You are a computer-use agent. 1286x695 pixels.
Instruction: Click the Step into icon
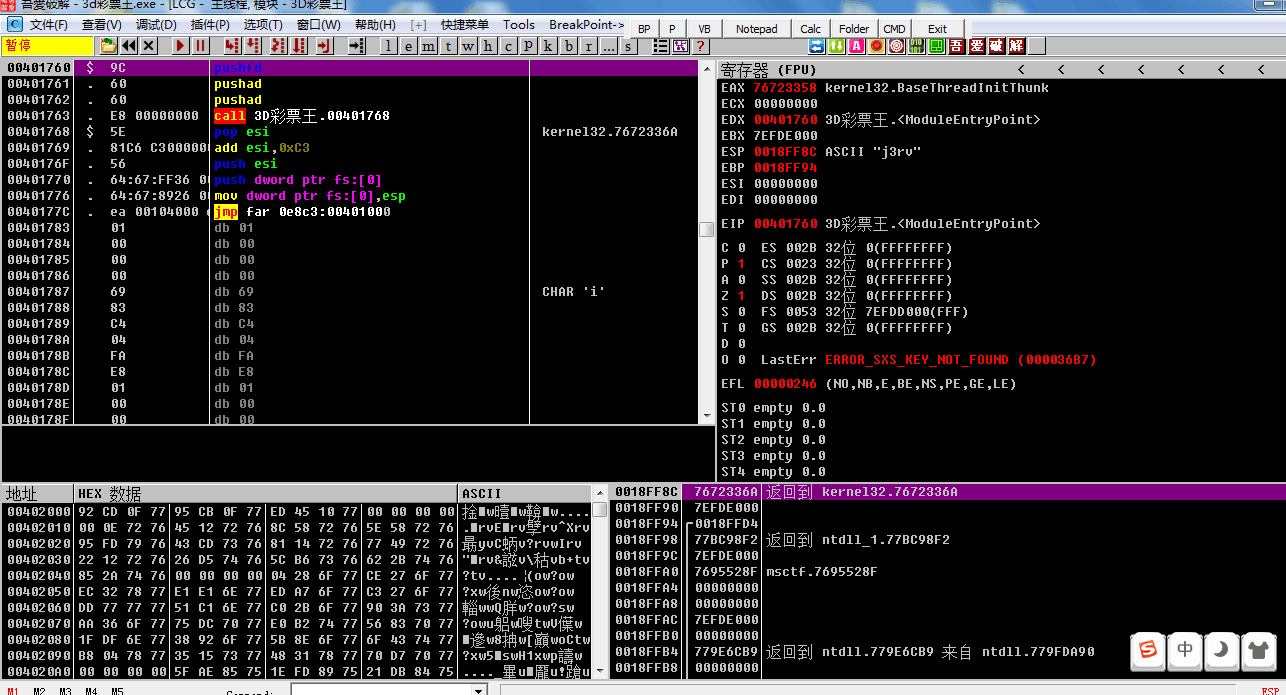coord(232,46)
